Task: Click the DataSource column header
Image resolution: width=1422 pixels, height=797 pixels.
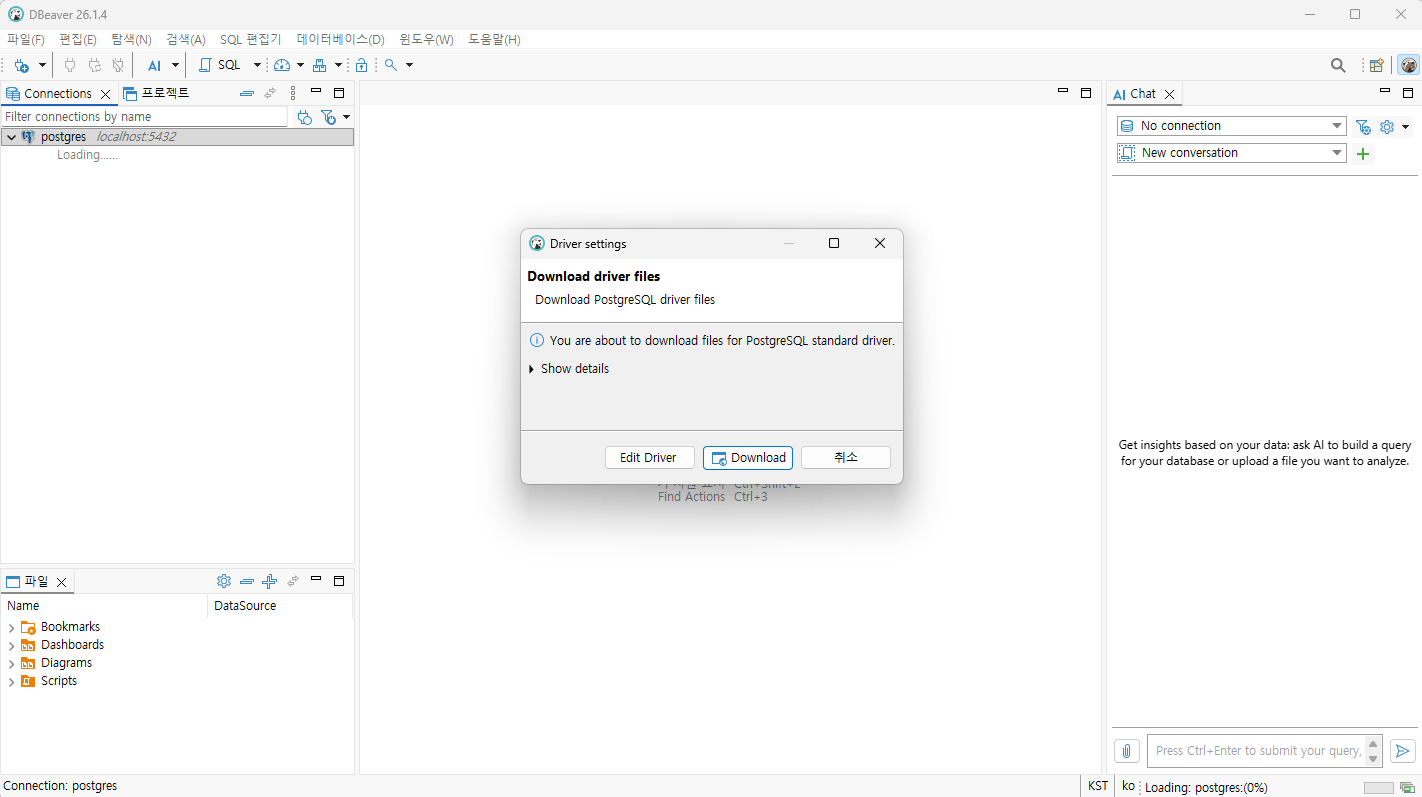Action: [280, 605]
